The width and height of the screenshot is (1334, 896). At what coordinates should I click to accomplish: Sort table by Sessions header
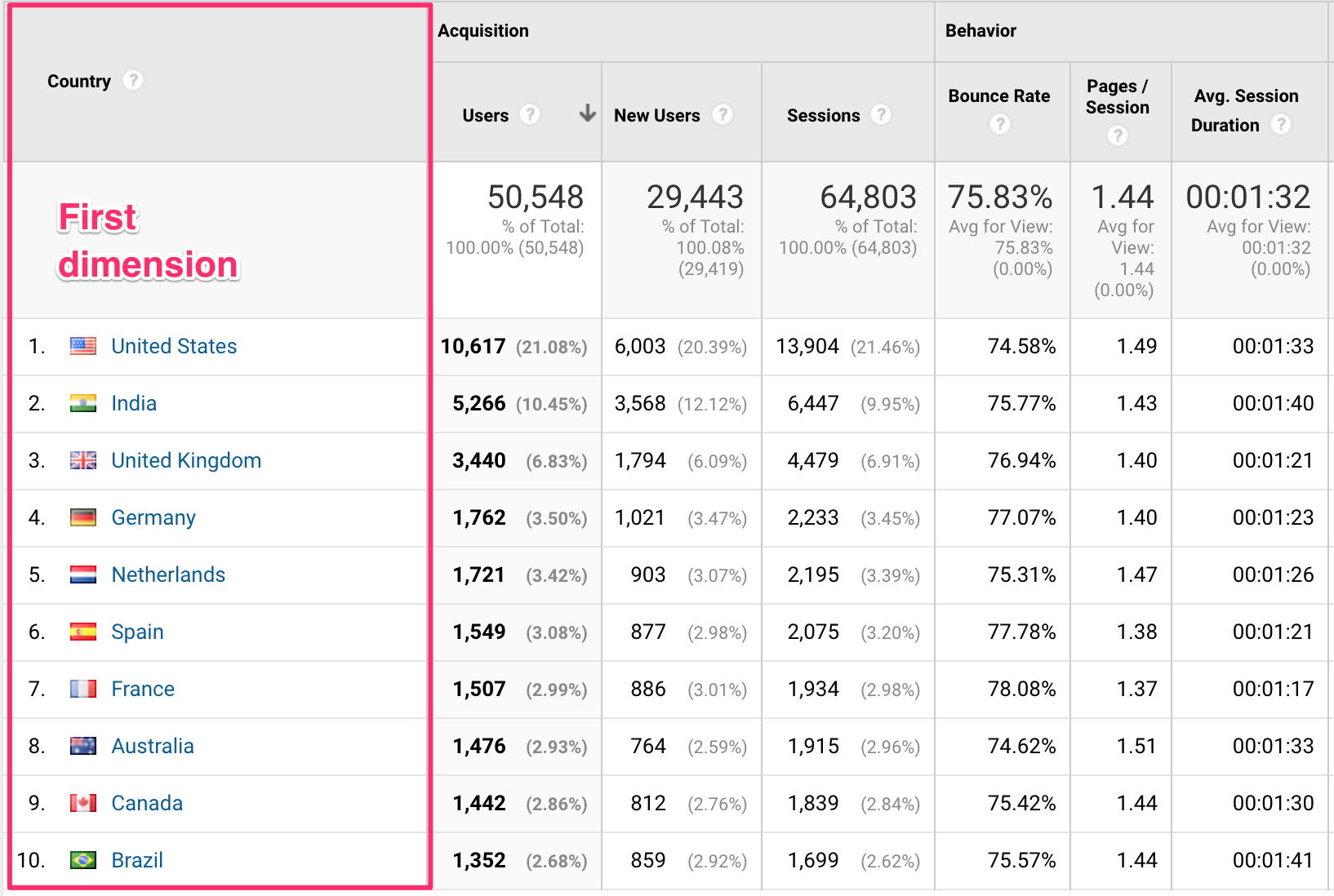coord(823,116)
